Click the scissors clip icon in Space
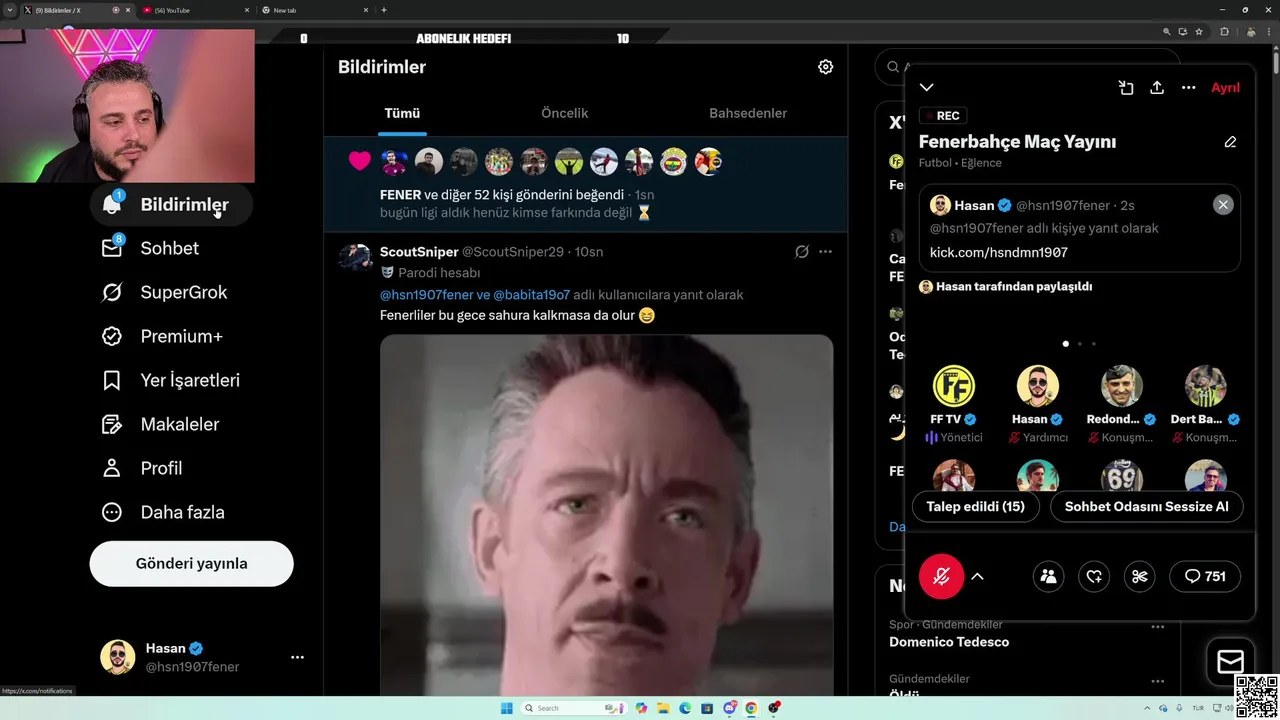 click(1139, 576)
